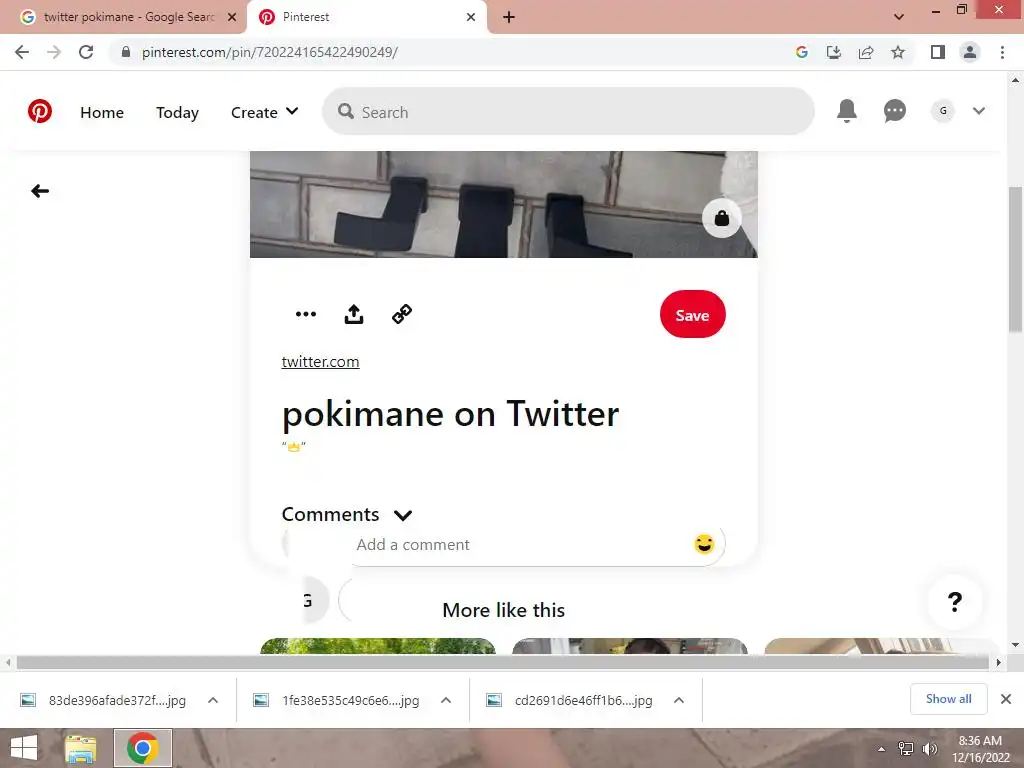
Task: Click Chrome icon in taskbar
Action: 143,748
